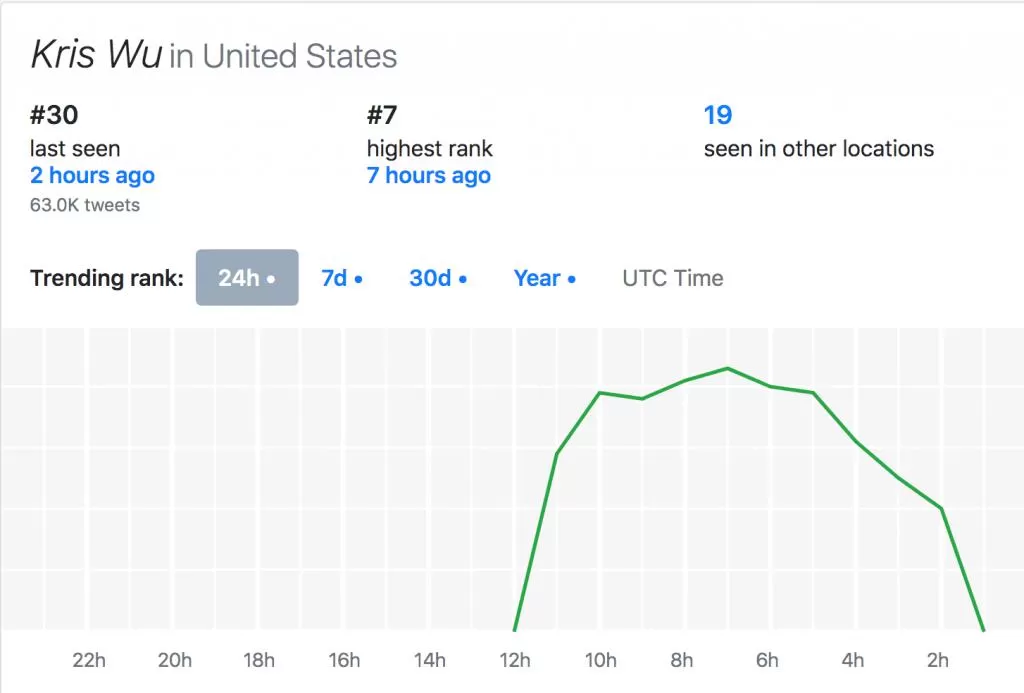Click the 12h label on time axis

pos(515,660)
